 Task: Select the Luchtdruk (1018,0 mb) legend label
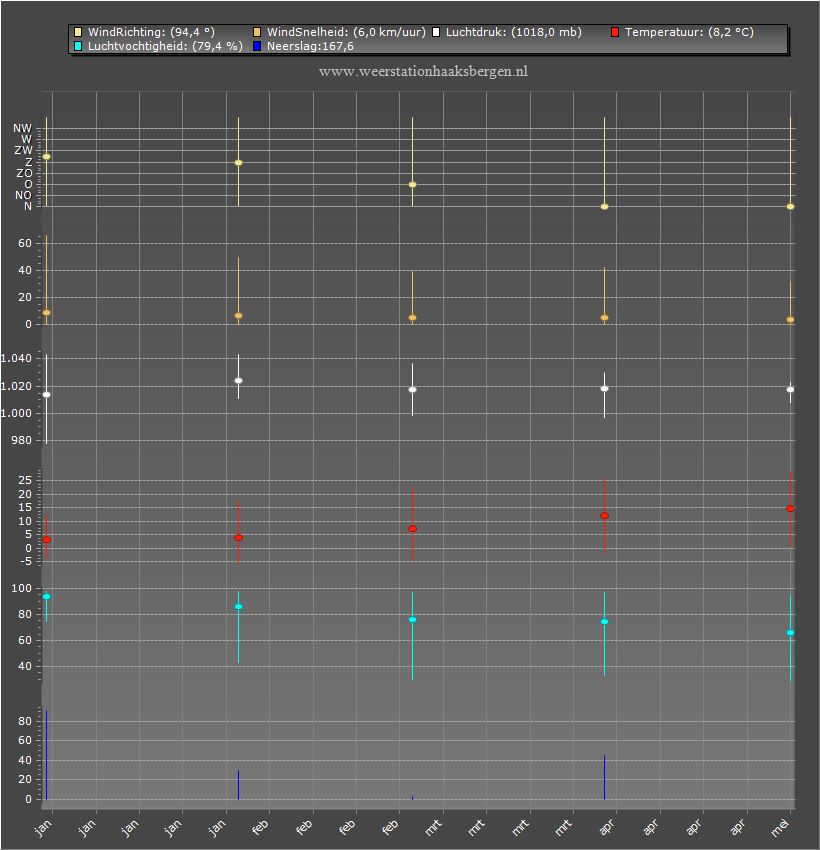click(513, 33)
